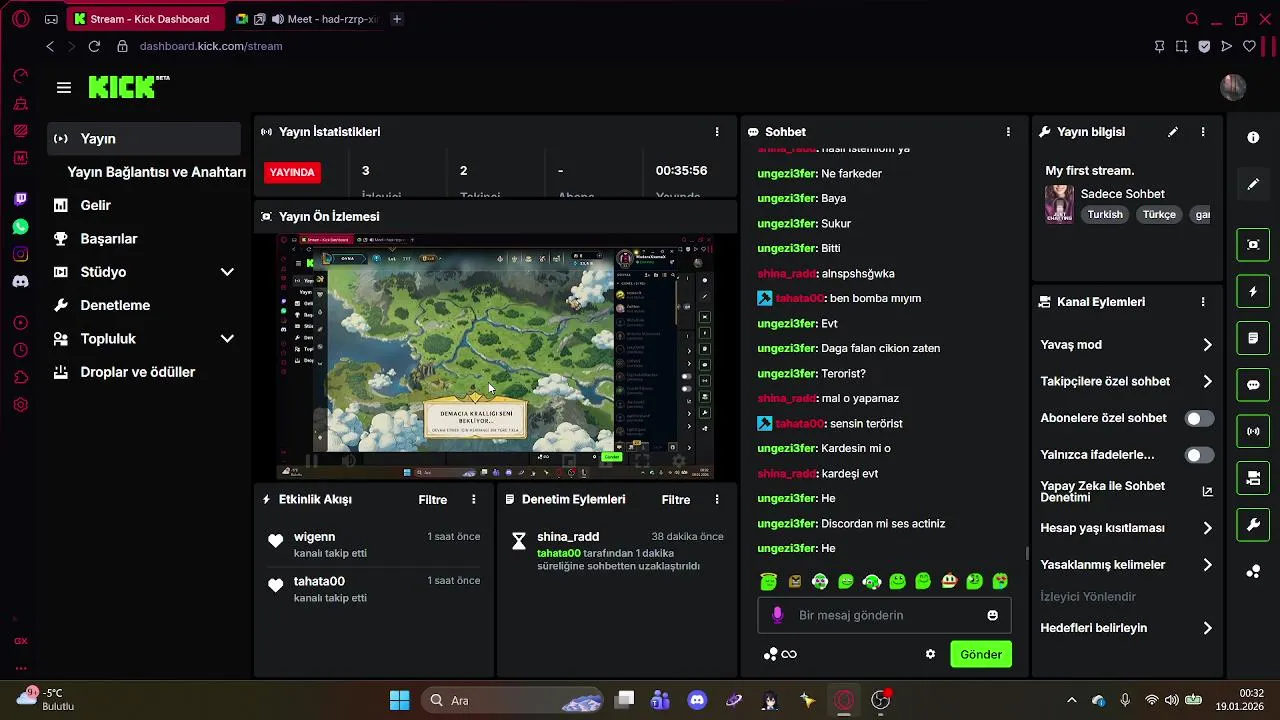The height and width of the screenshot is (720, 1280).
Task: Expand the Topluluk sidebar section
Action: point(227,339)
